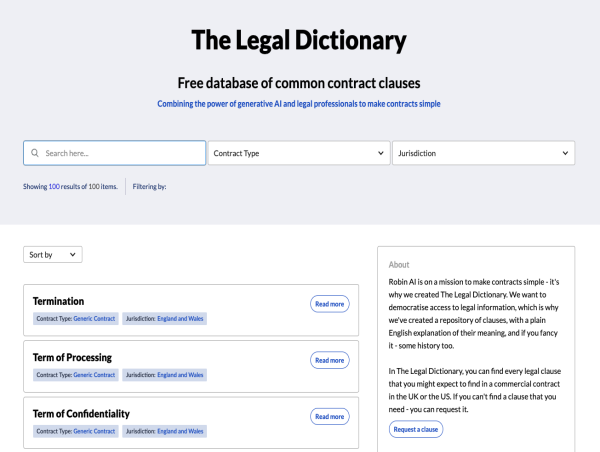Screen dimensions: 600x452
Task: Focus the 'Search here...' input field
Action: (x=114, y=153)
